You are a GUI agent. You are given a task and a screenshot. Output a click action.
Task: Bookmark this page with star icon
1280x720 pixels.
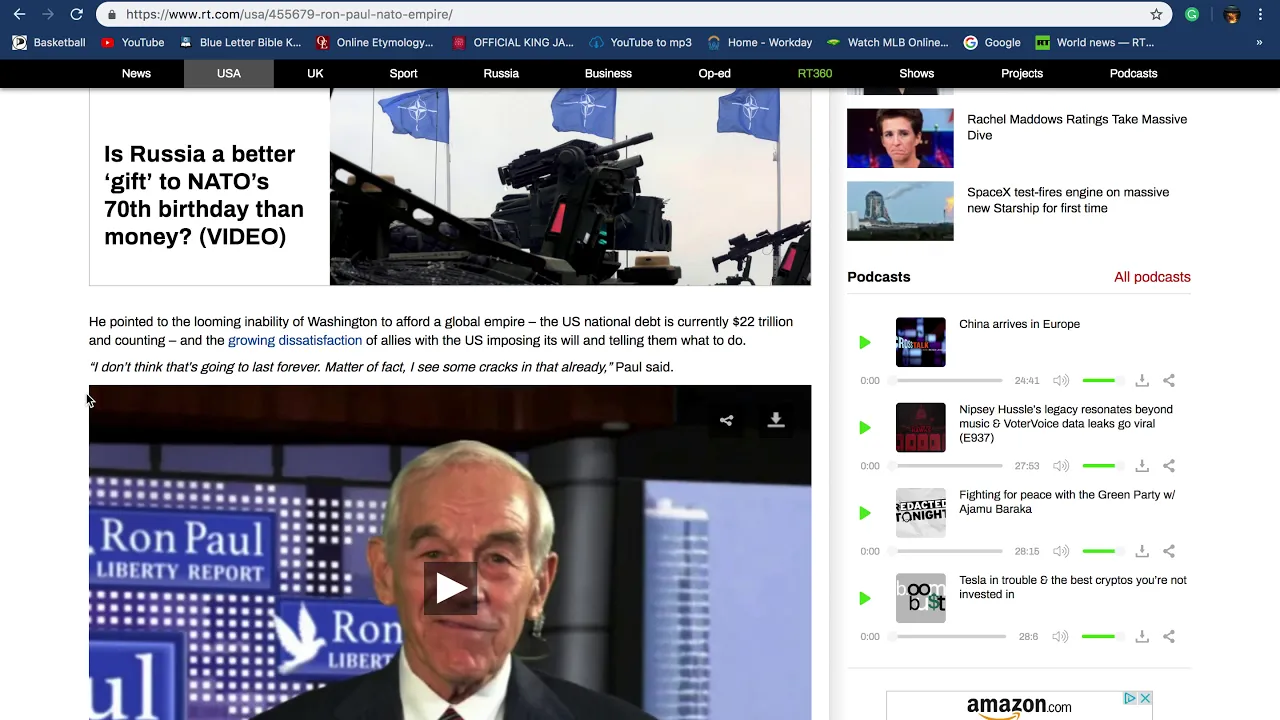(x=1156, y=14)
